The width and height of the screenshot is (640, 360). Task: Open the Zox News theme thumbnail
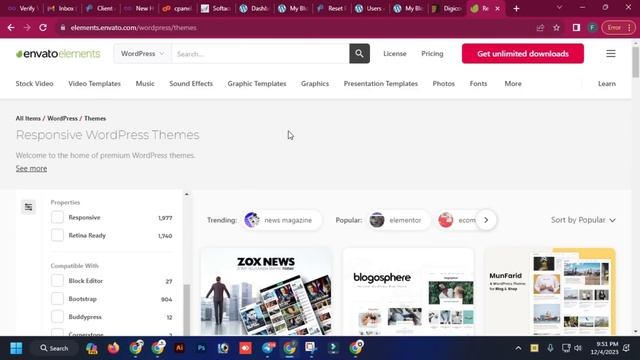pyautogui.click(x=267, y=291)
